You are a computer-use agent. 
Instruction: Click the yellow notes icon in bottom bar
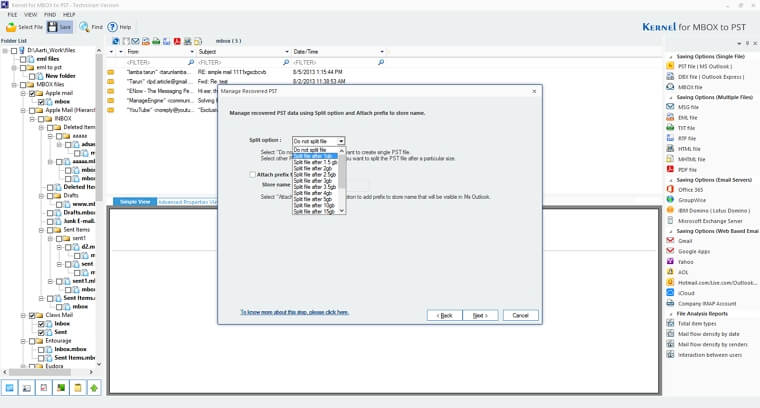click(x=78, y=388)
